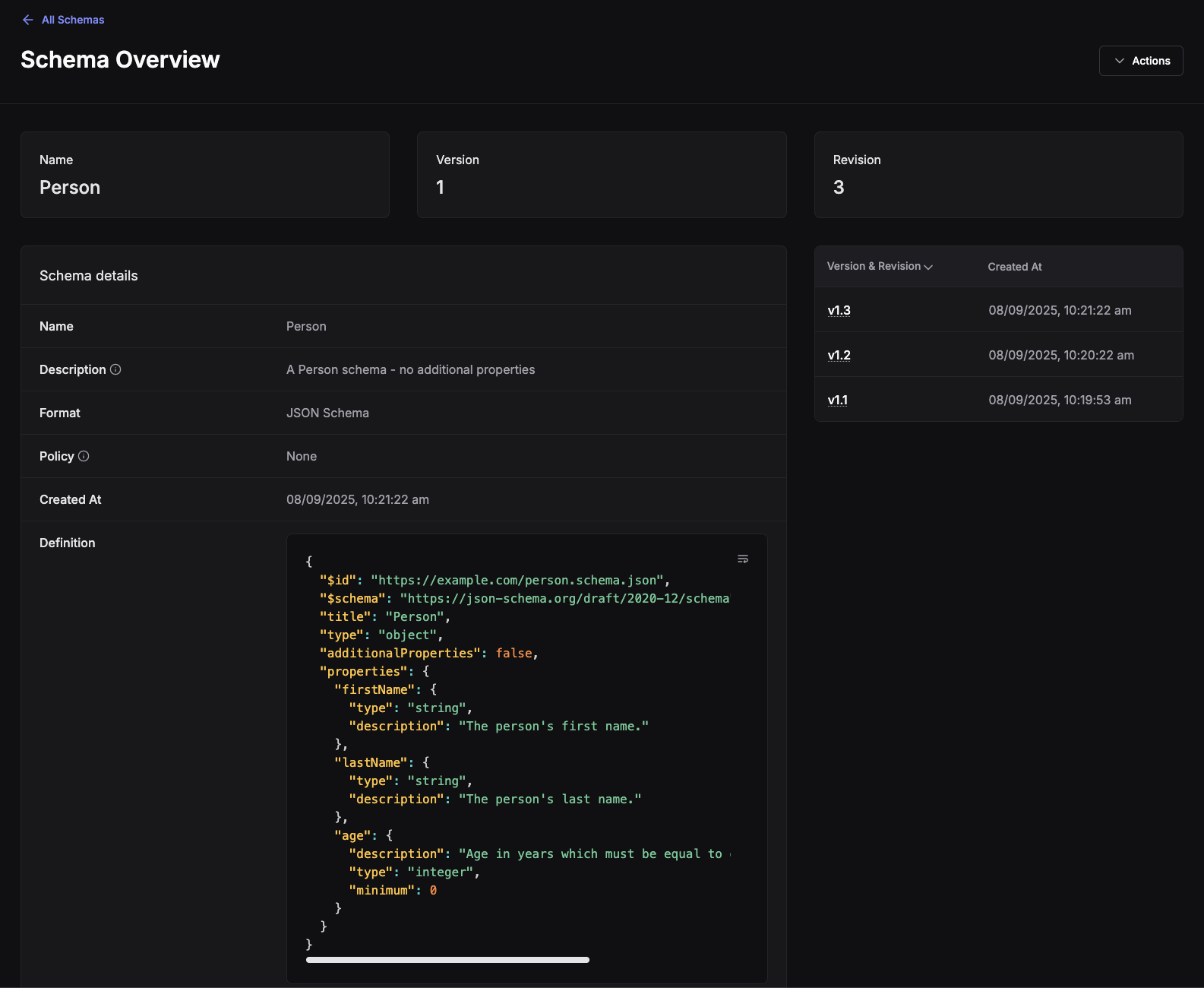Toggle word wrap icon in Definition code

(x=743, y=559)
